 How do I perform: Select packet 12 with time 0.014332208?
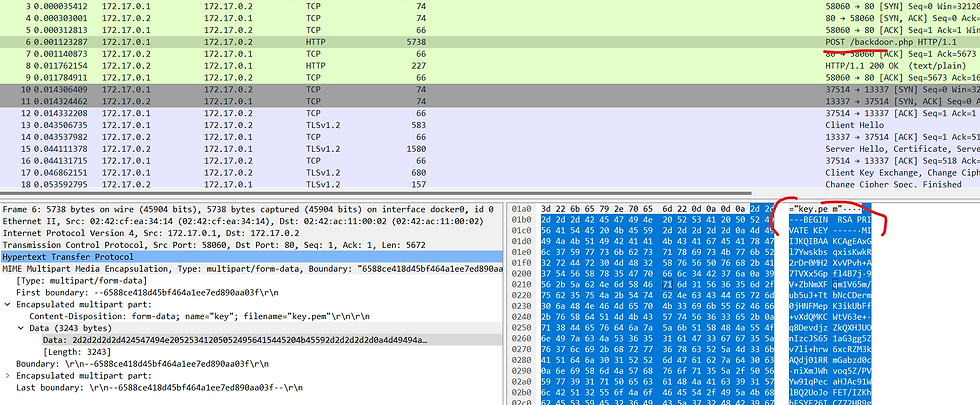[490, 113]
